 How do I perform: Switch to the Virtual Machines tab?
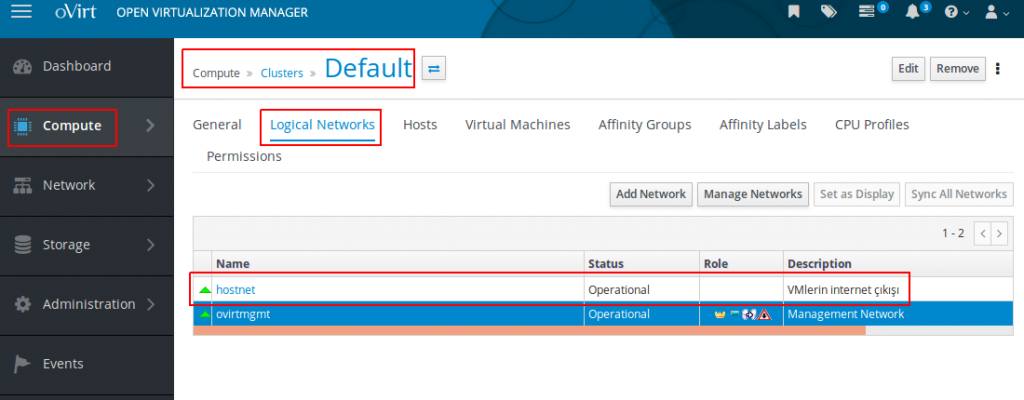coord(518,124)
